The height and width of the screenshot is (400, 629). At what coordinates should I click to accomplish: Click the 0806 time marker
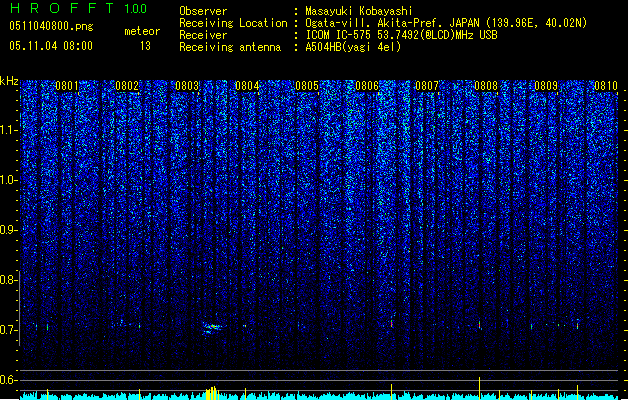coord(367,86)
